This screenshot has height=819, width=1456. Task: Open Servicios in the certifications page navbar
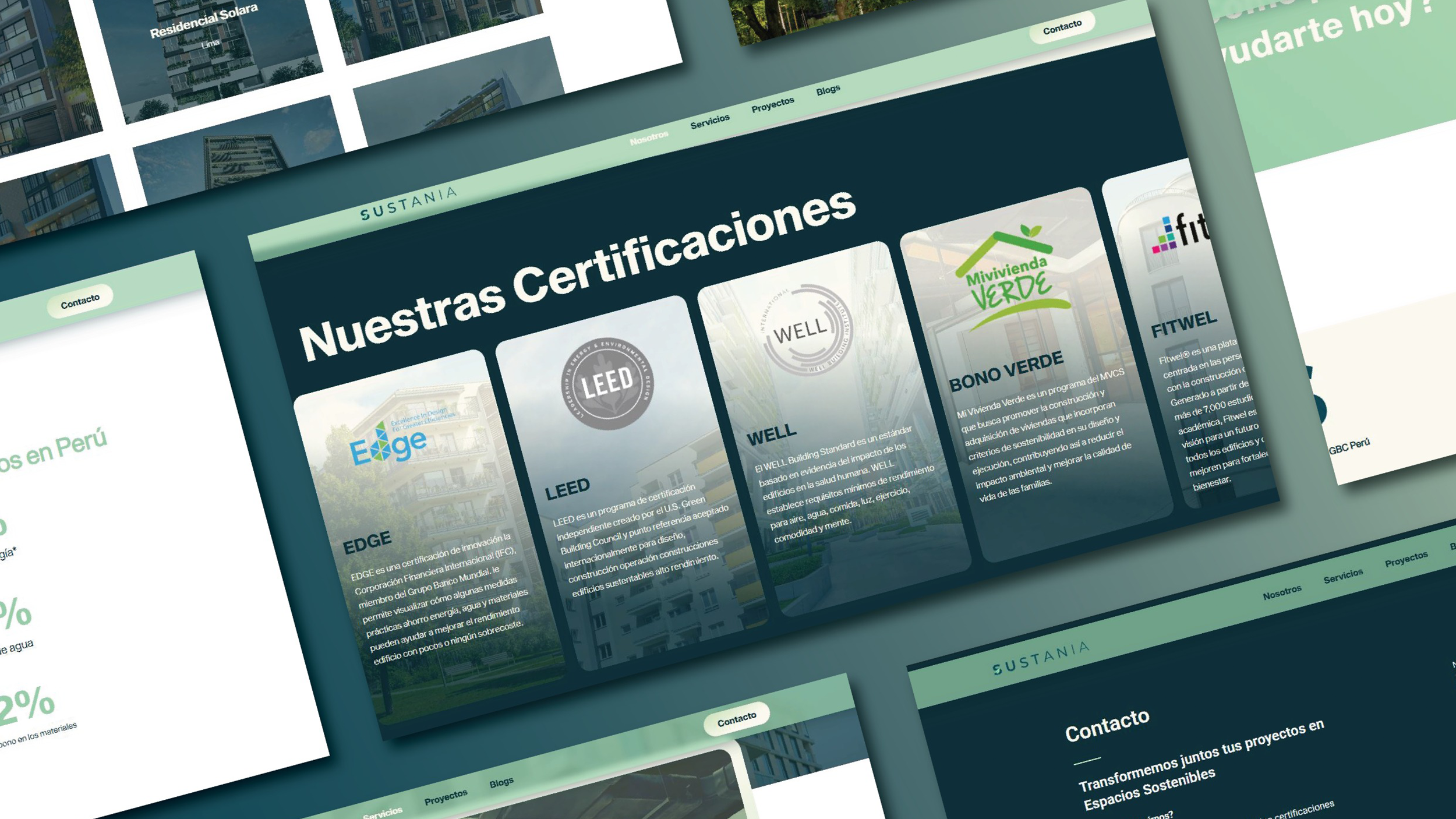pyautogui.click(x=709, y=121)
